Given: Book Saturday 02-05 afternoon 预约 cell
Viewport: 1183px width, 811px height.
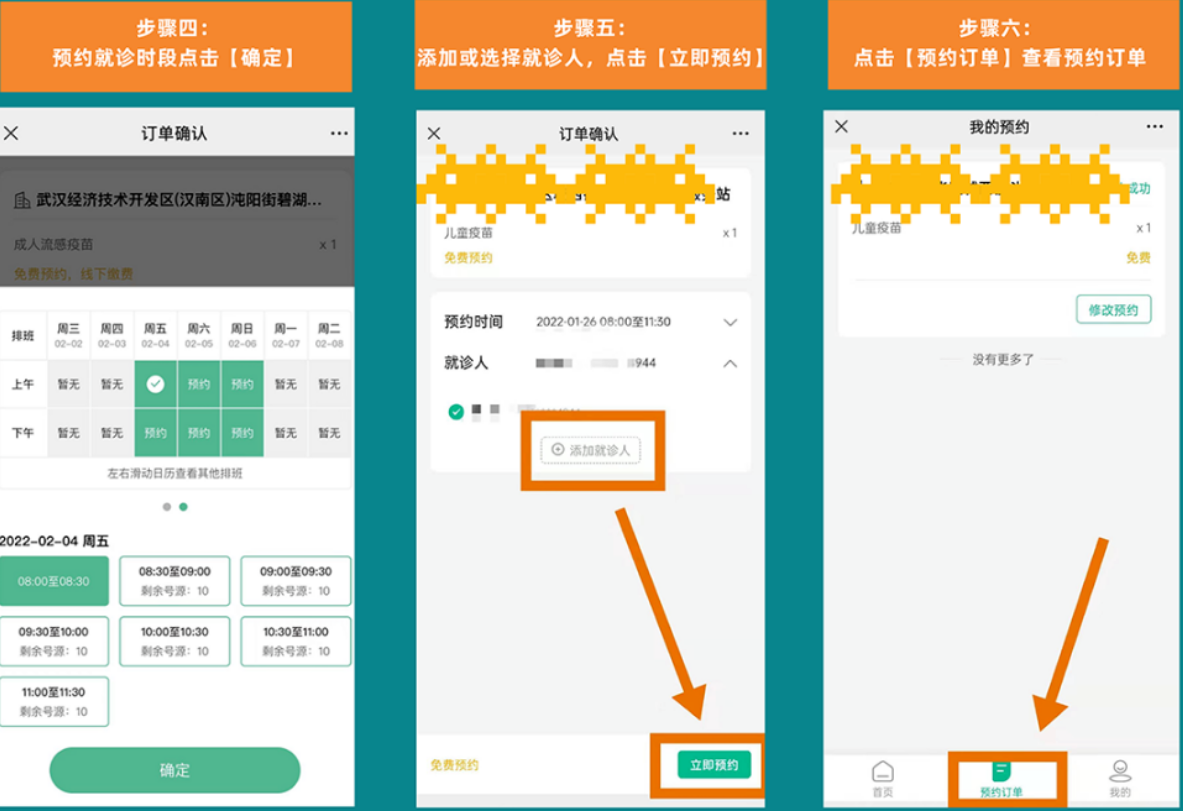Looking at the screenshot, I should tap(198, 433).
